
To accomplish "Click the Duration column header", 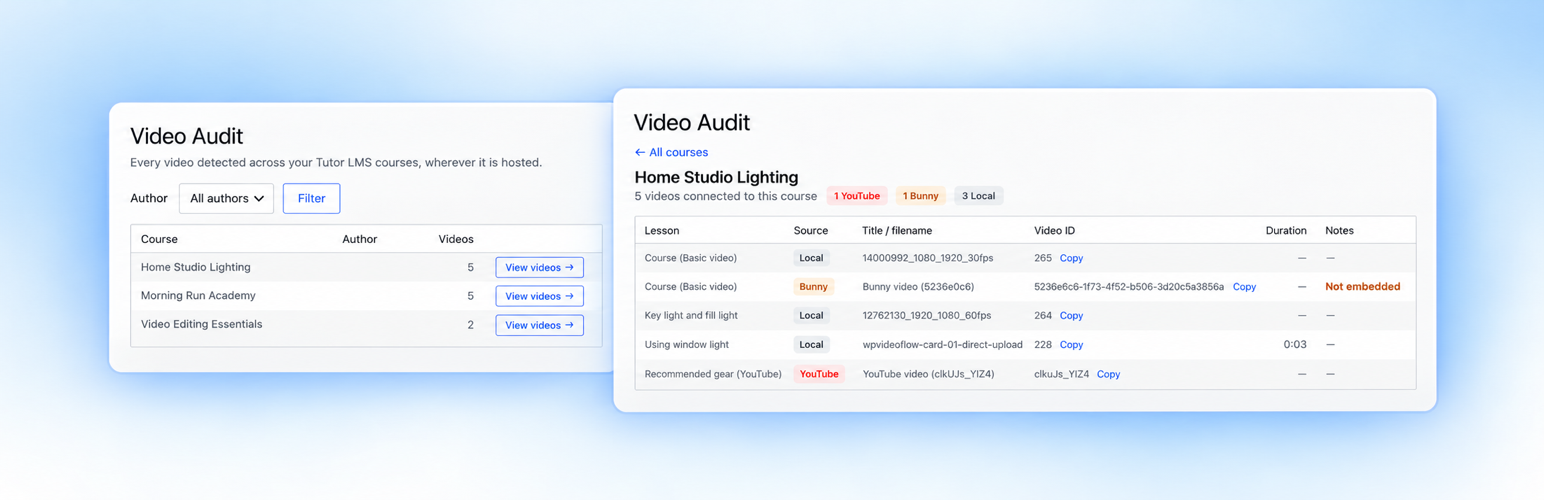I will click(1286, 230).
